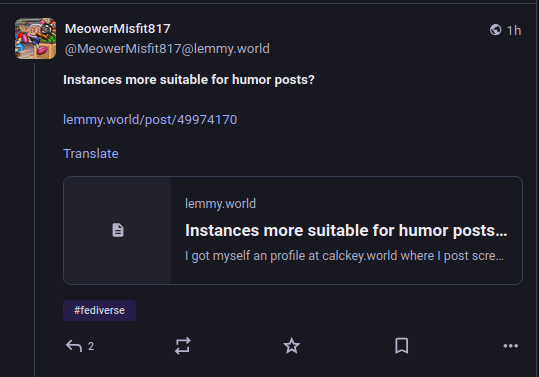Click the preview card description text
This screenshot has height=377, width=539.
coord(344,256)
